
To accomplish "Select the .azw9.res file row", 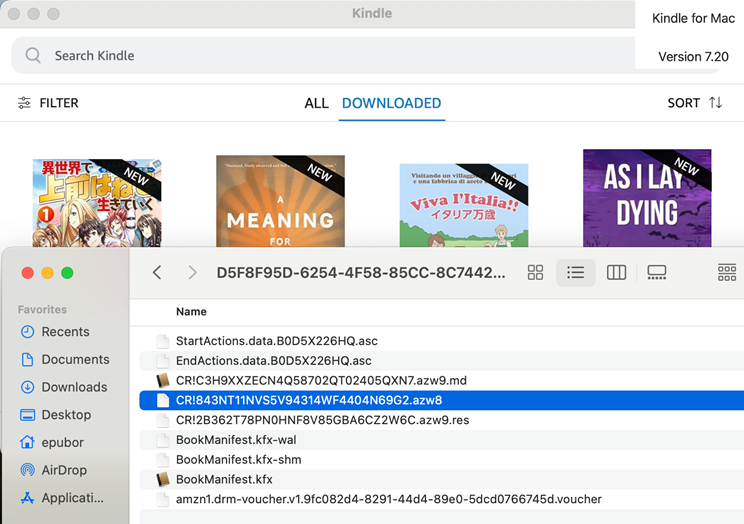I will tap(442, 420).
